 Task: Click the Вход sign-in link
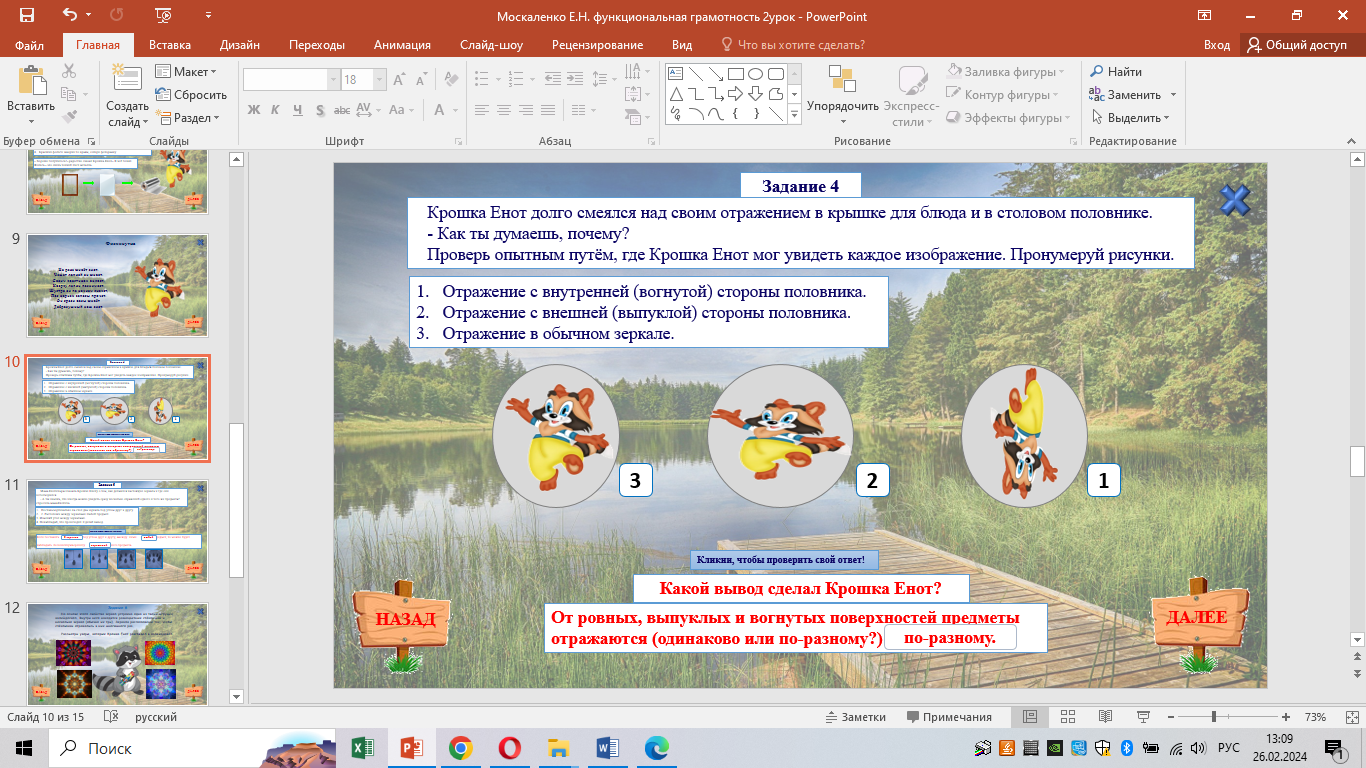pyautogui.click(x=1217, y=45)
